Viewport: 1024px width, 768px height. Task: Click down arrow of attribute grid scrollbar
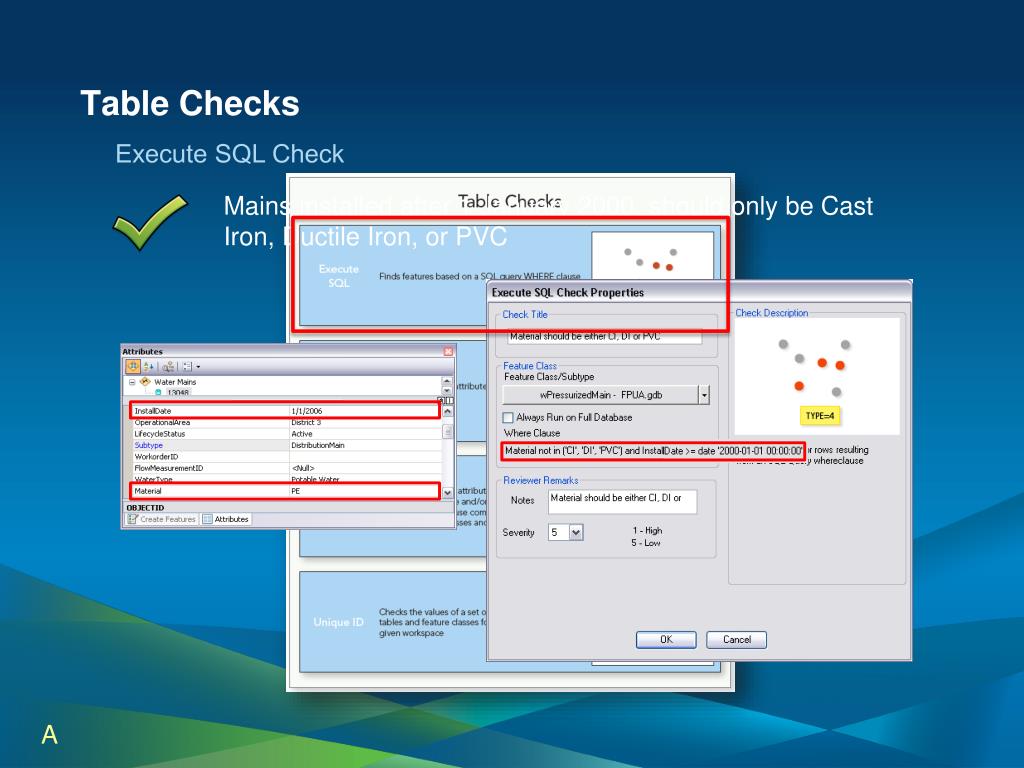pos(447,493)
